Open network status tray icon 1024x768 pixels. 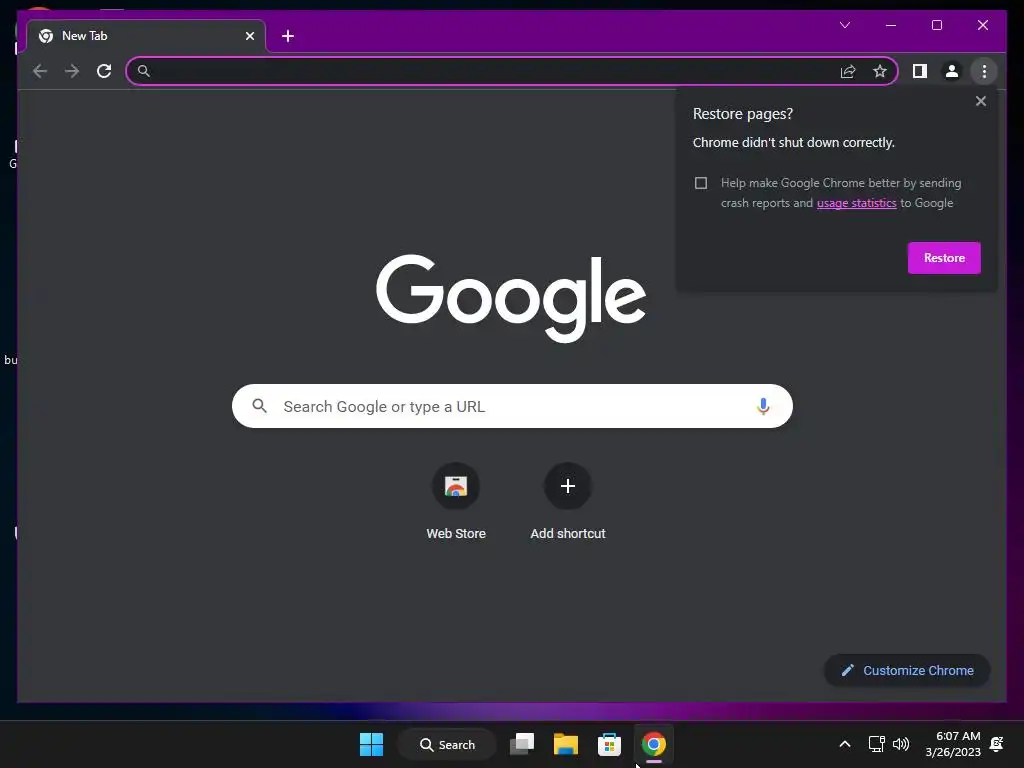tap(876, 744)
